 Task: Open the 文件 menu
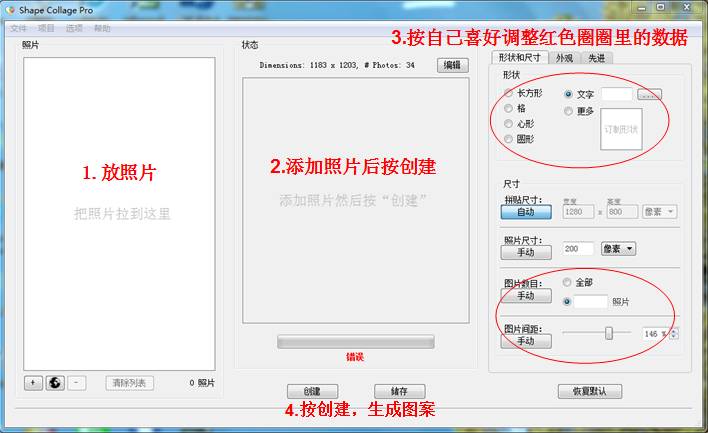19,28
